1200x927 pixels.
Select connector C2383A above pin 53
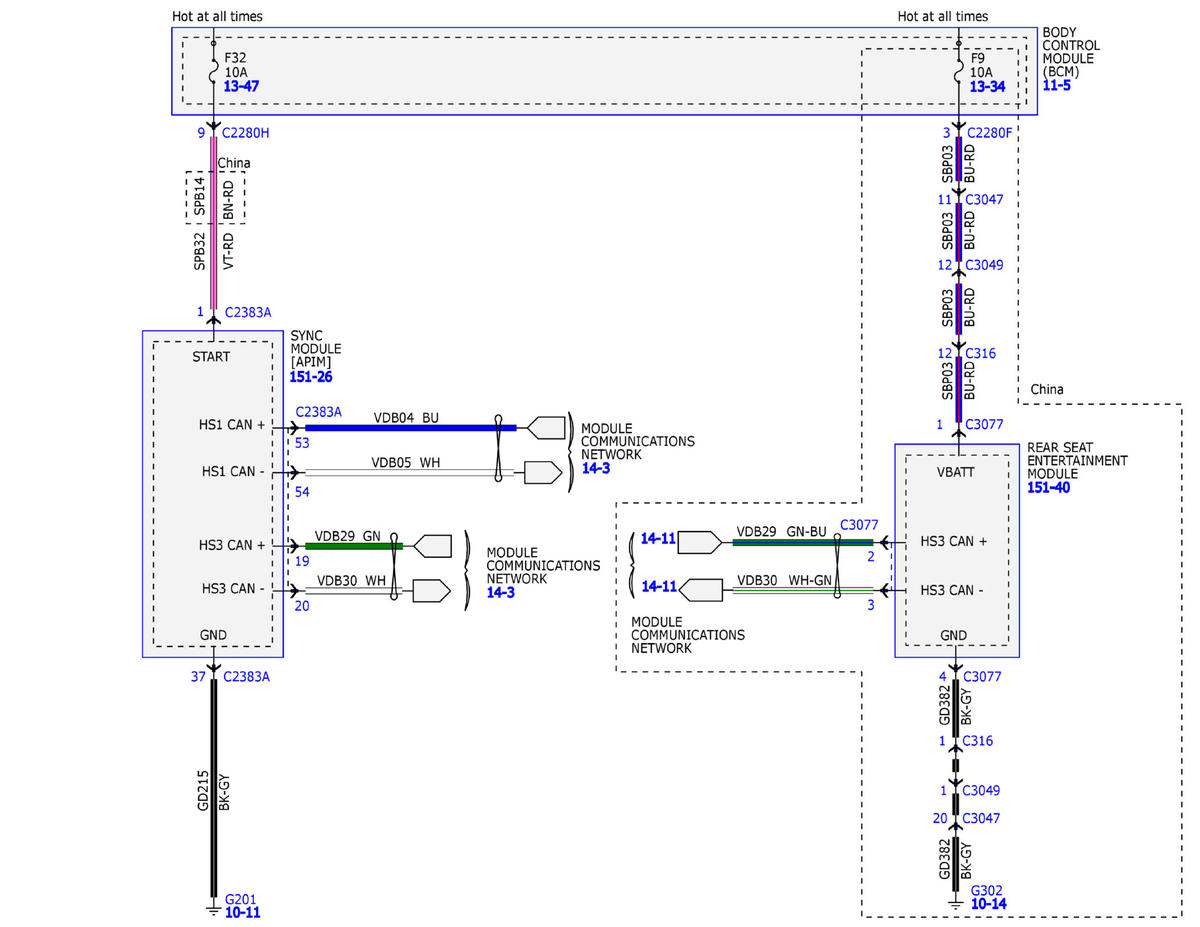point(319,412)
